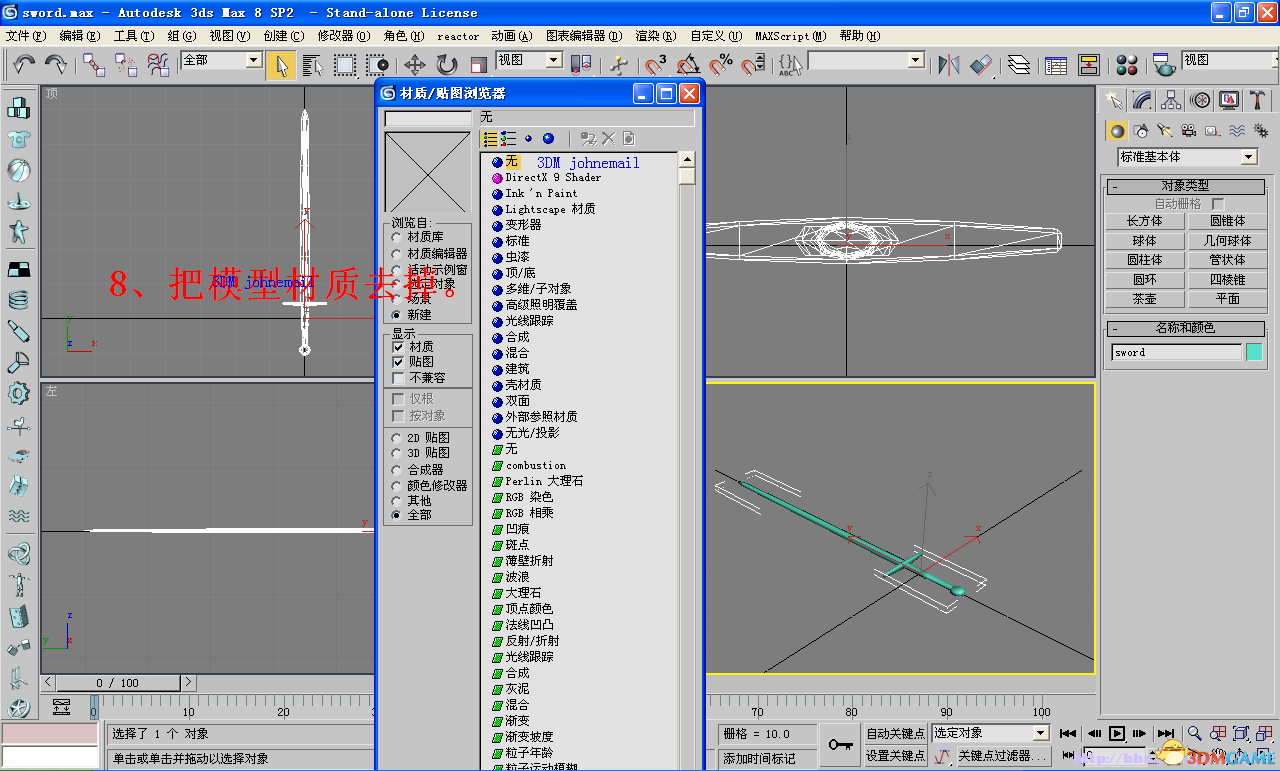Select the 材质库 browse-from radio button
This screenshot has width=1280, height=771.
pos(397,238)
